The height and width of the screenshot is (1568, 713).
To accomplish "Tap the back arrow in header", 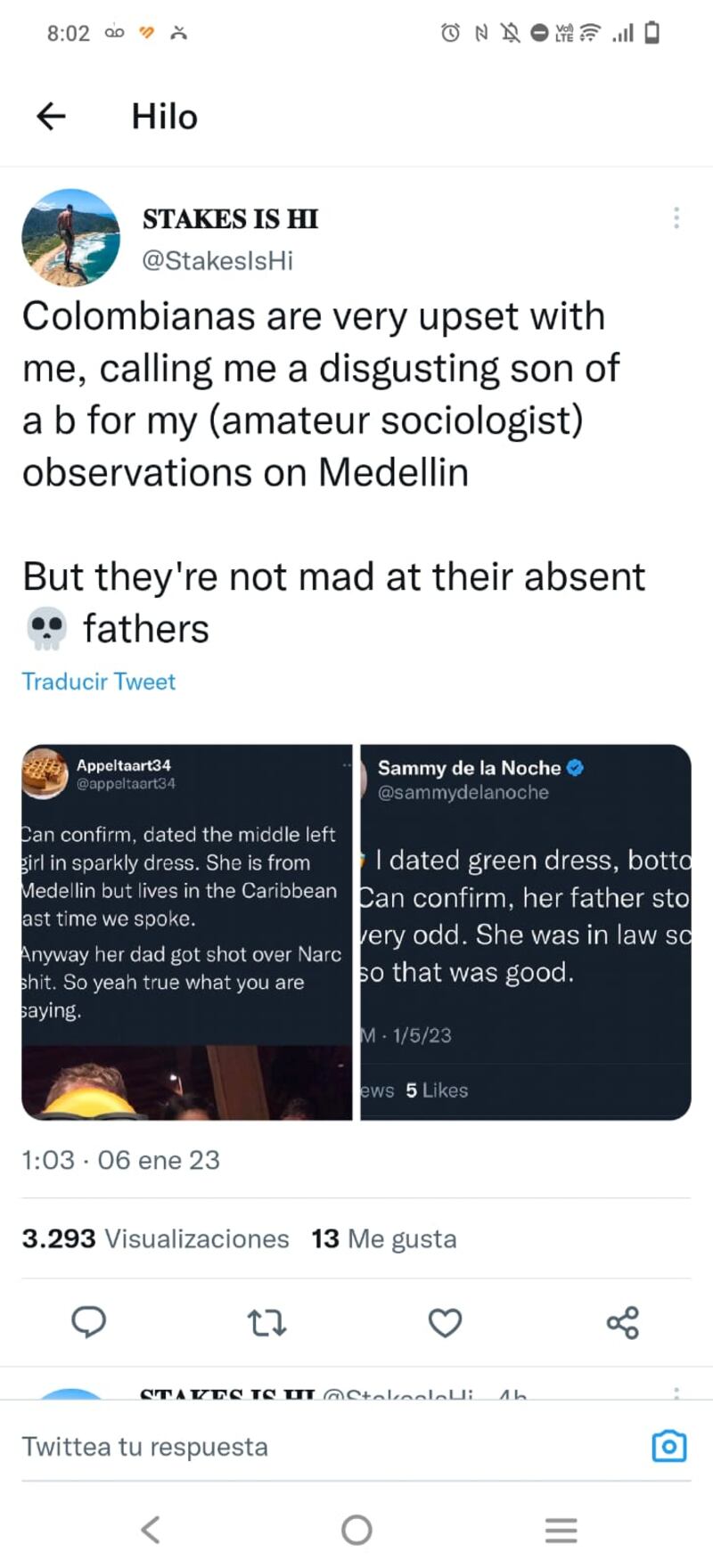I will [x=51, y=116].
